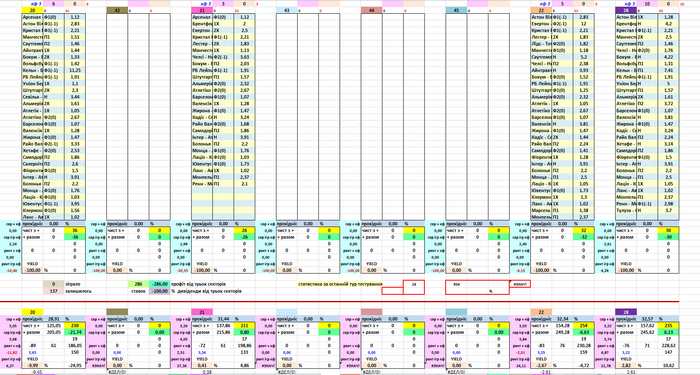
Task: Select odds 2,98 in table 28 Ренн row
Action: pyautogui.click(x=668, y=204)
